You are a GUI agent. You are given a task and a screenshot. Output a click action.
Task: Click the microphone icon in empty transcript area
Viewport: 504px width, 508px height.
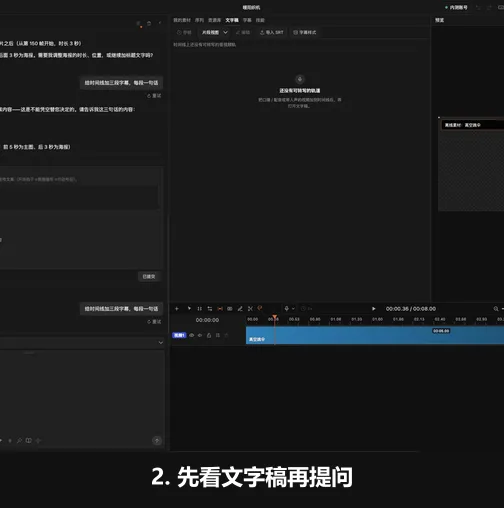[300, 79]
